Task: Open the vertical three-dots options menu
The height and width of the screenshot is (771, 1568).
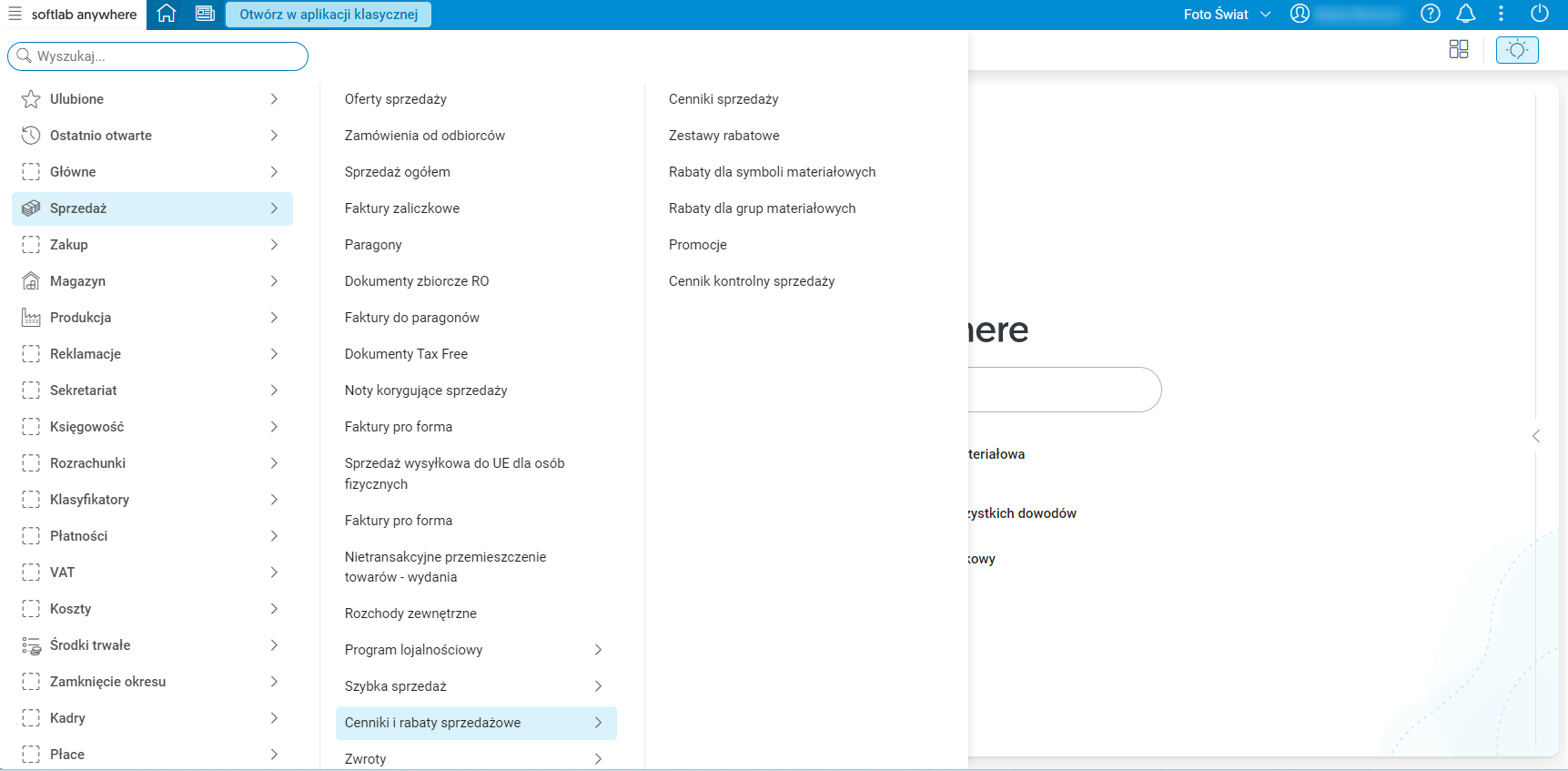Action: pyautogui.click(x=1502, y=14)
